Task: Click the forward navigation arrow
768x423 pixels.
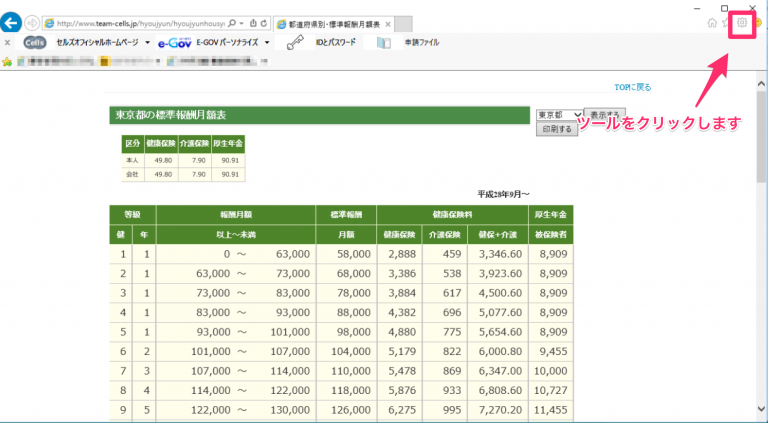Action: 32,23
